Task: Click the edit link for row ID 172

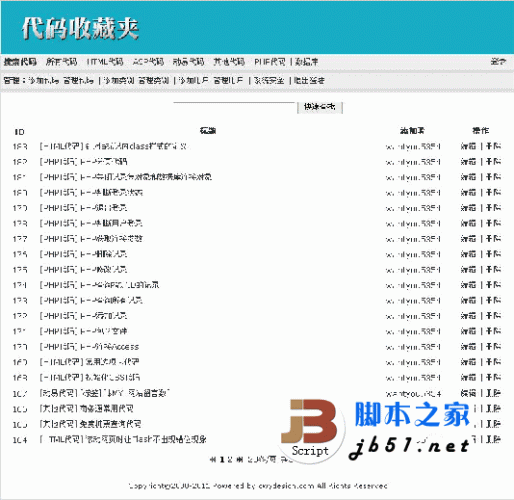Action: [468, 316]
